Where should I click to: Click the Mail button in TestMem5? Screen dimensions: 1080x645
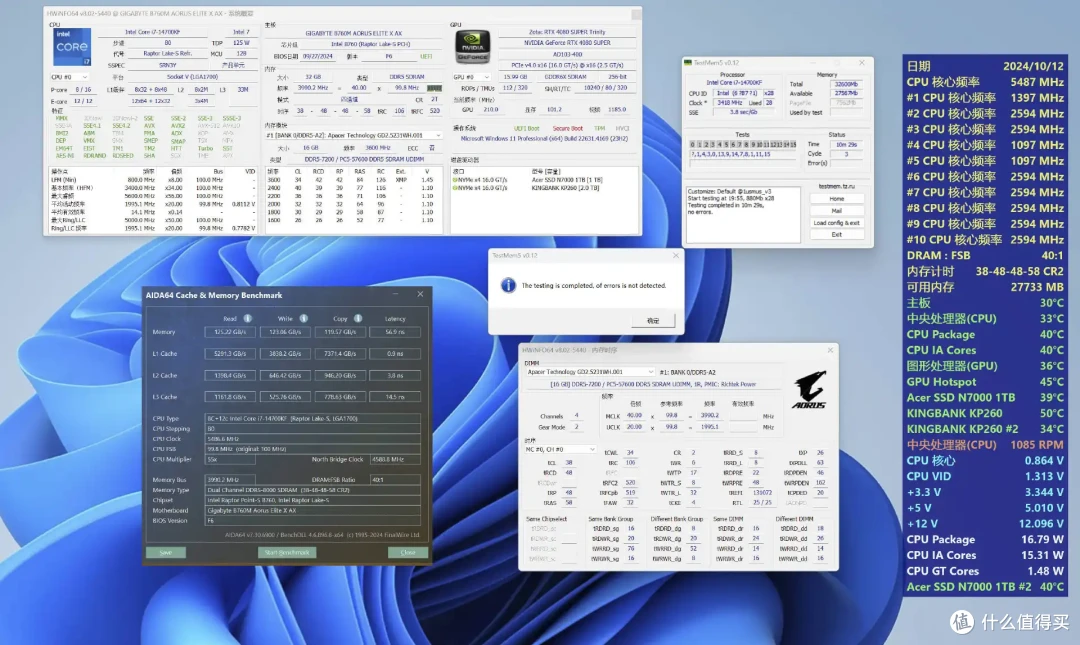[x=836, y=211]
